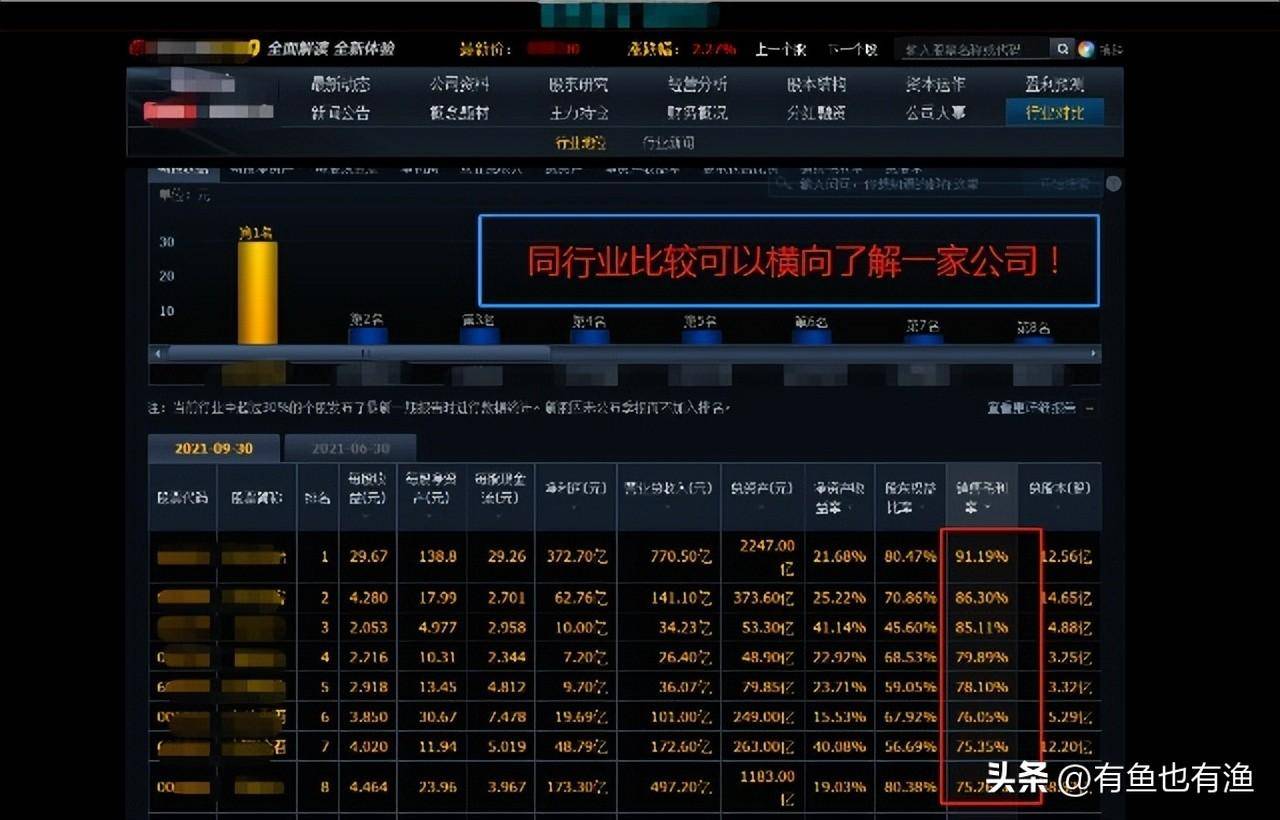Click the chart scrollbar right arrow
Viewport: 1280px width, 820px height.
pos(1094,354)
